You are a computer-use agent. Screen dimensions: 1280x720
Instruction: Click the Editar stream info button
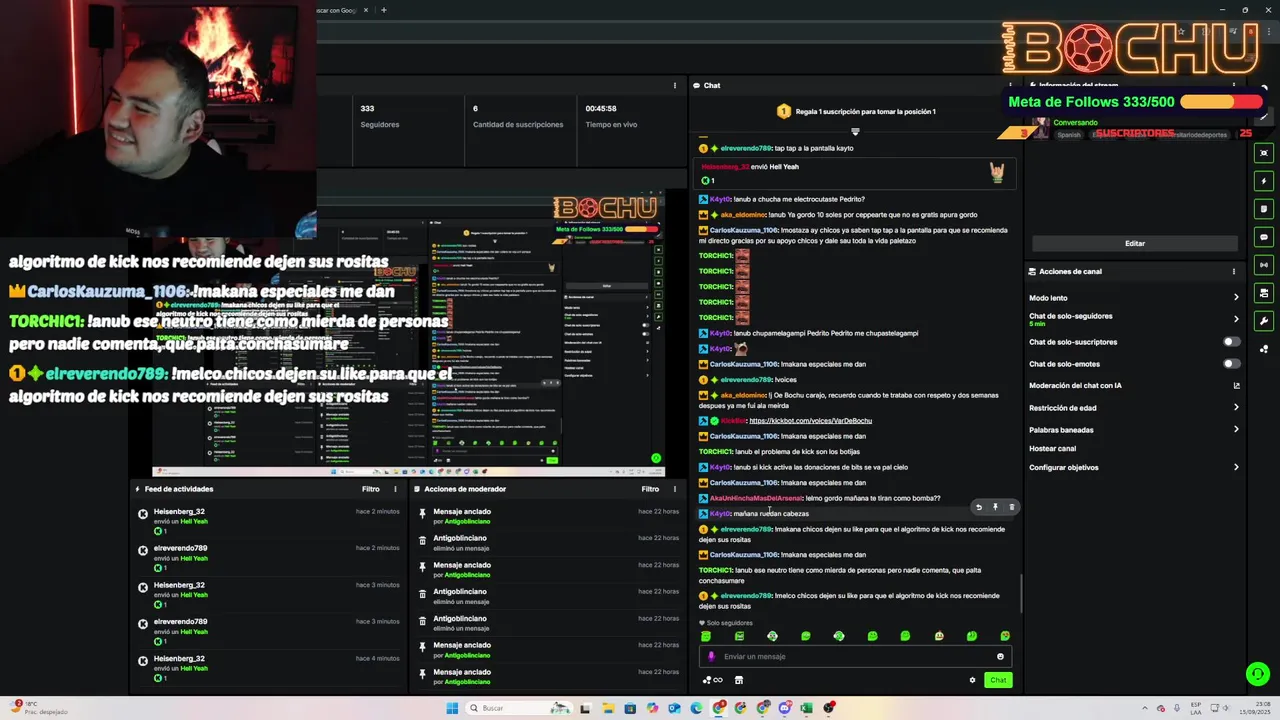click(x=1135, y=243)
